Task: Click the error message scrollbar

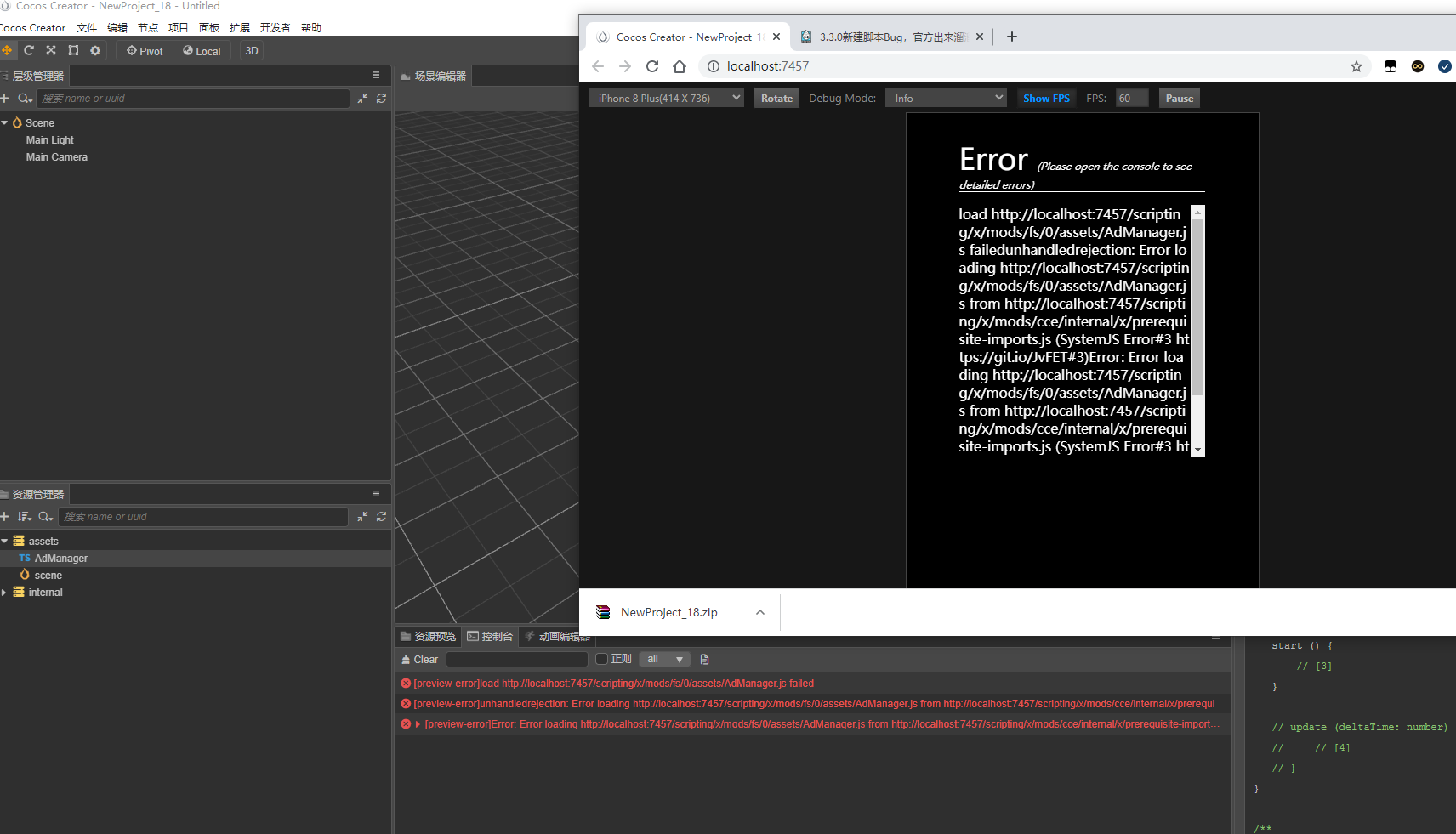Action: pyautogui.click(x=1197, y=308)
